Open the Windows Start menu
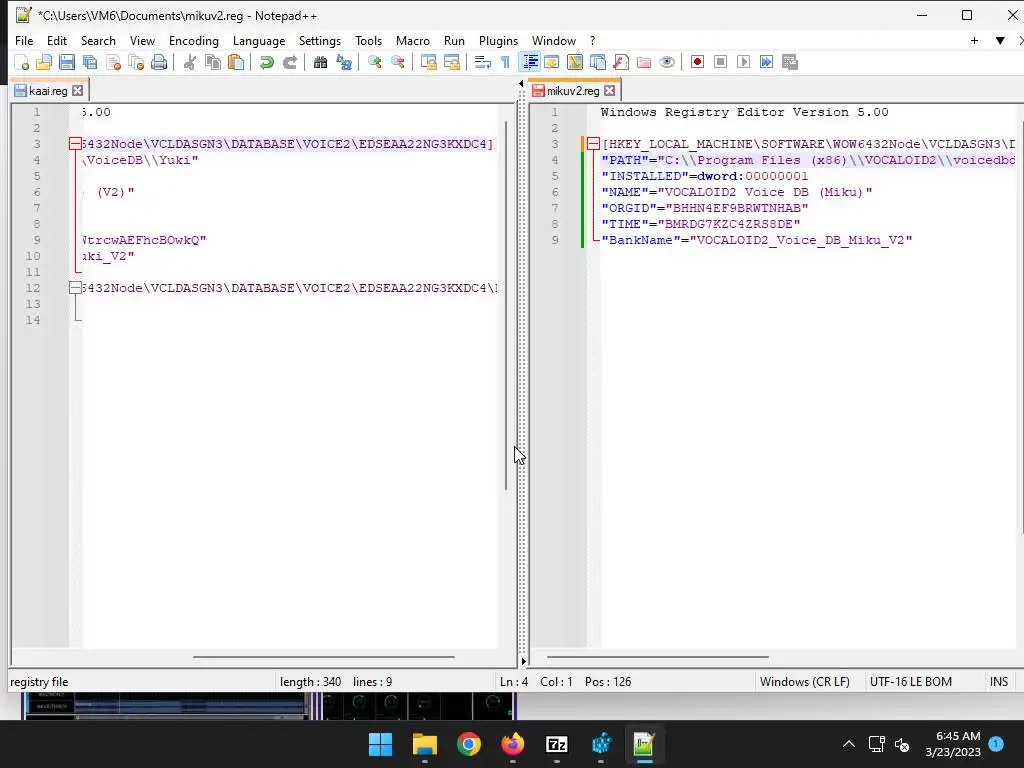Viewport: 1024px width, 768px height. coord(380,744)
